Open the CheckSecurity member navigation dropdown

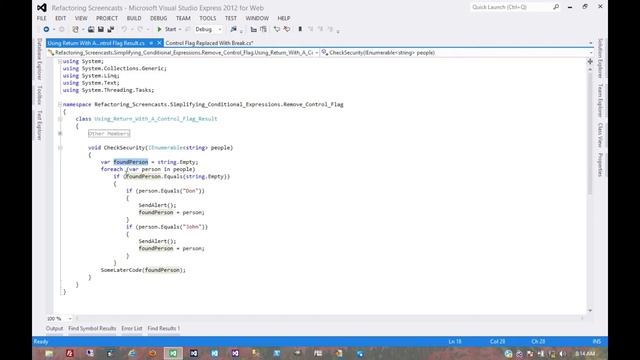590,53
